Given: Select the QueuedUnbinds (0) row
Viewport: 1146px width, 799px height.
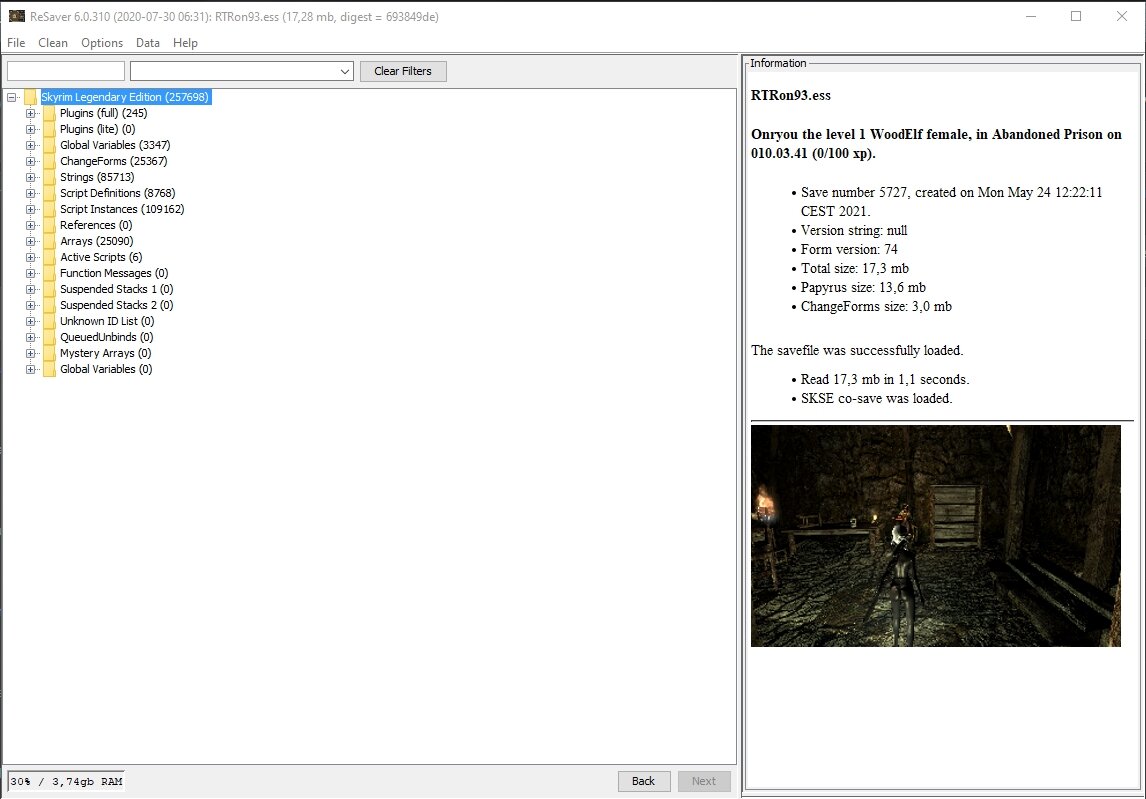Looking at the screenshot, I should tap(107, 338).
